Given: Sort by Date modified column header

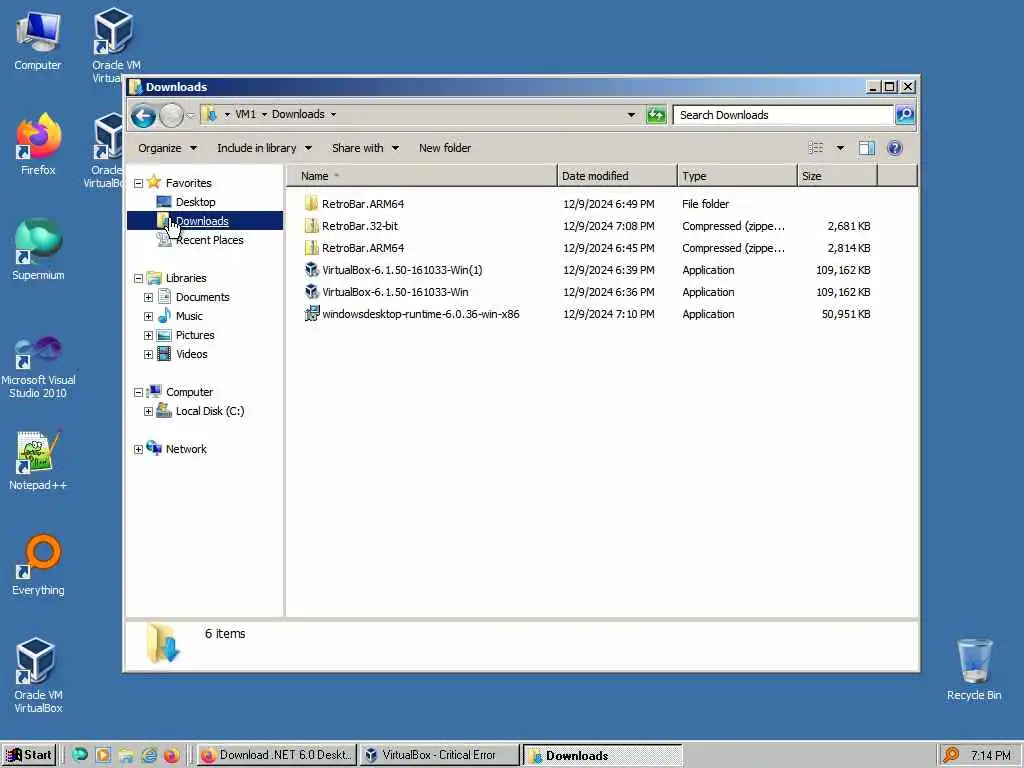Looking at the screenshot, I should click(x=617, y=176).
